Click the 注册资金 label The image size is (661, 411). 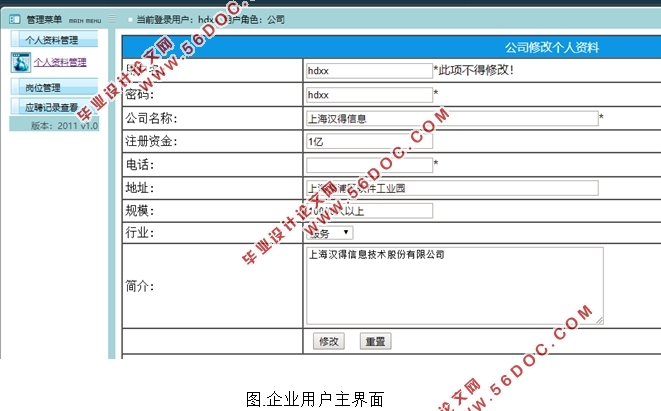pos(151,141)
